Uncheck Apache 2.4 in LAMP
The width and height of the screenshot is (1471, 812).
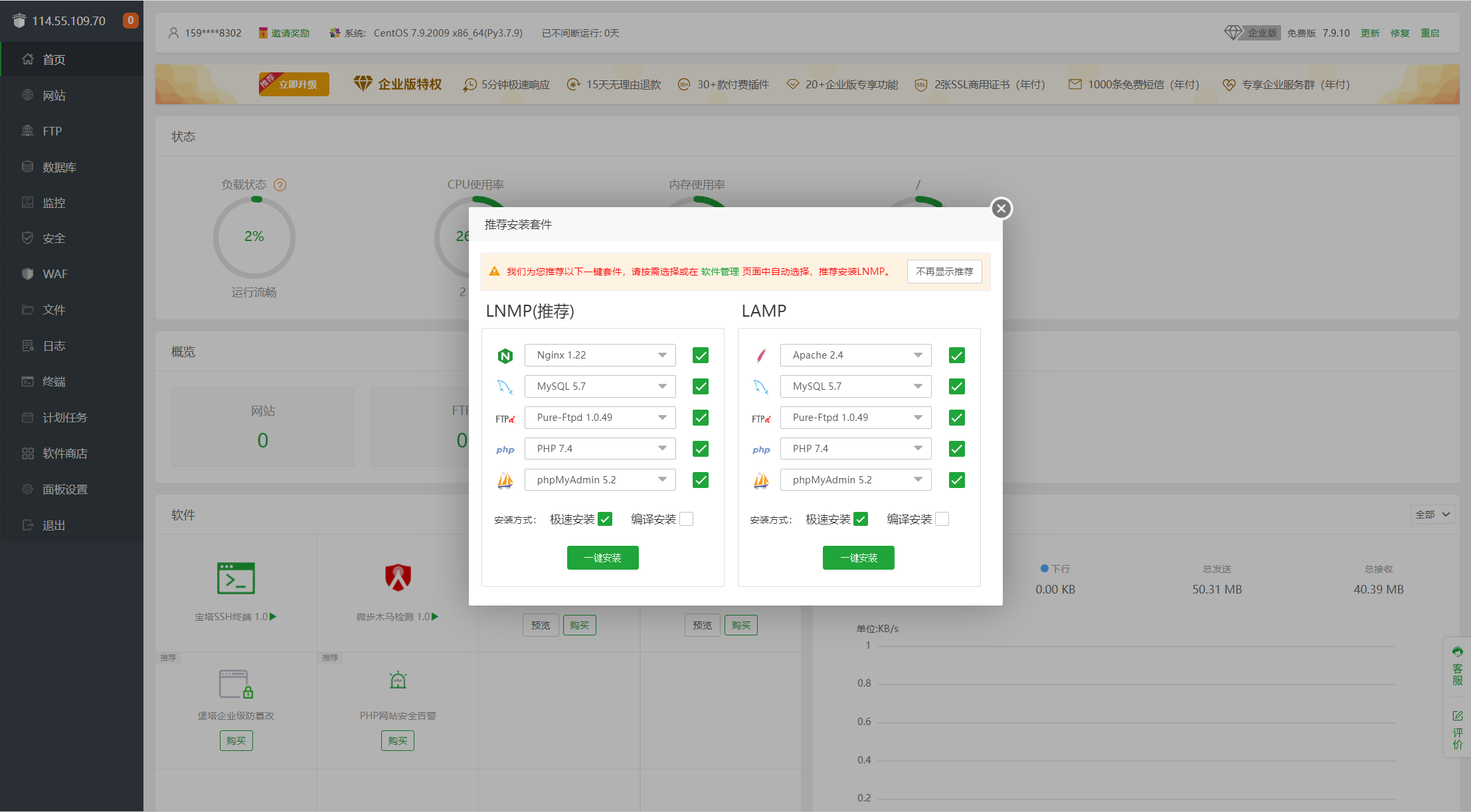(x=957, y=355)
